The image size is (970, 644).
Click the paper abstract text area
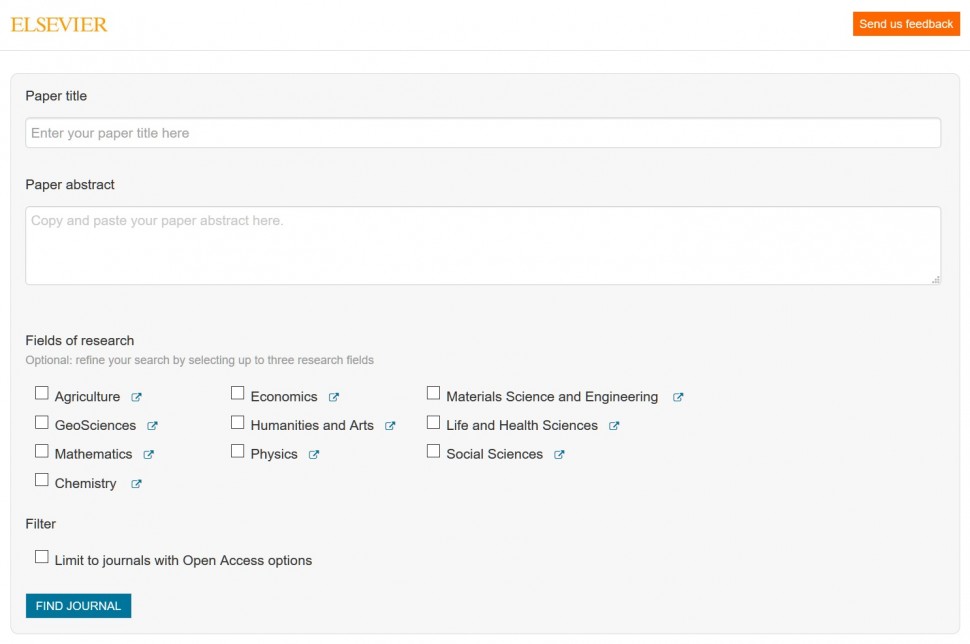point(483,243)
